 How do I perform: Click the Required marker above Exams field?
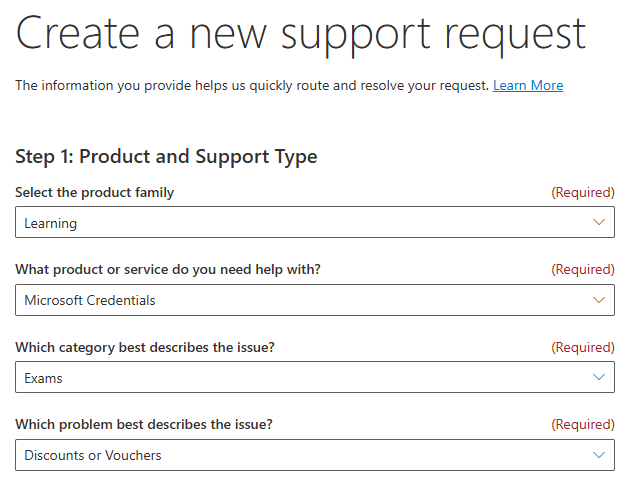point(583,347)
